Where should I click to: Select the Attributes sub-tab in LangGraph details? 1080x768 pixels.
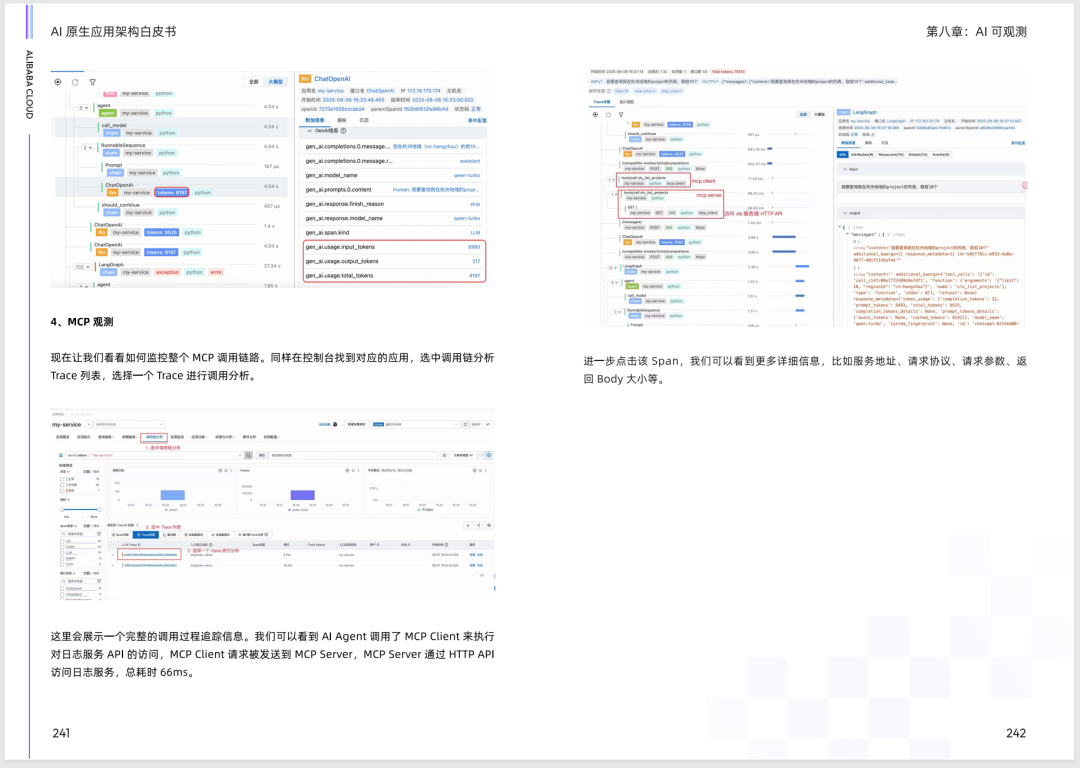[x=862, y=154]
